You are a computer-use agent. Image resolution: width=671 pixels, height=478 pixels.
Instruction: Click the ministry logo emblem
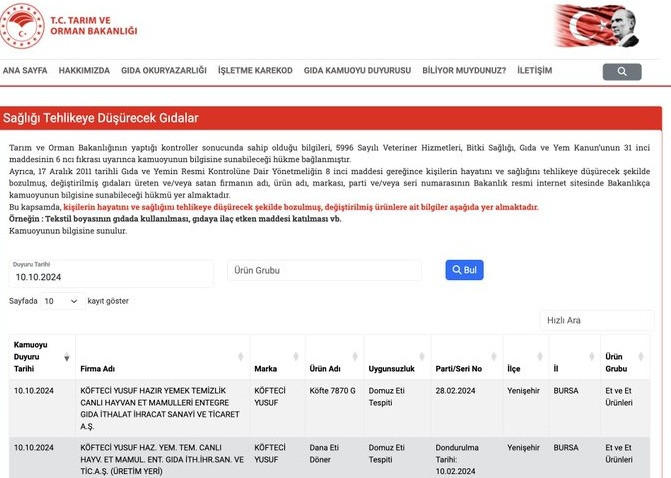tap(22, 26)
